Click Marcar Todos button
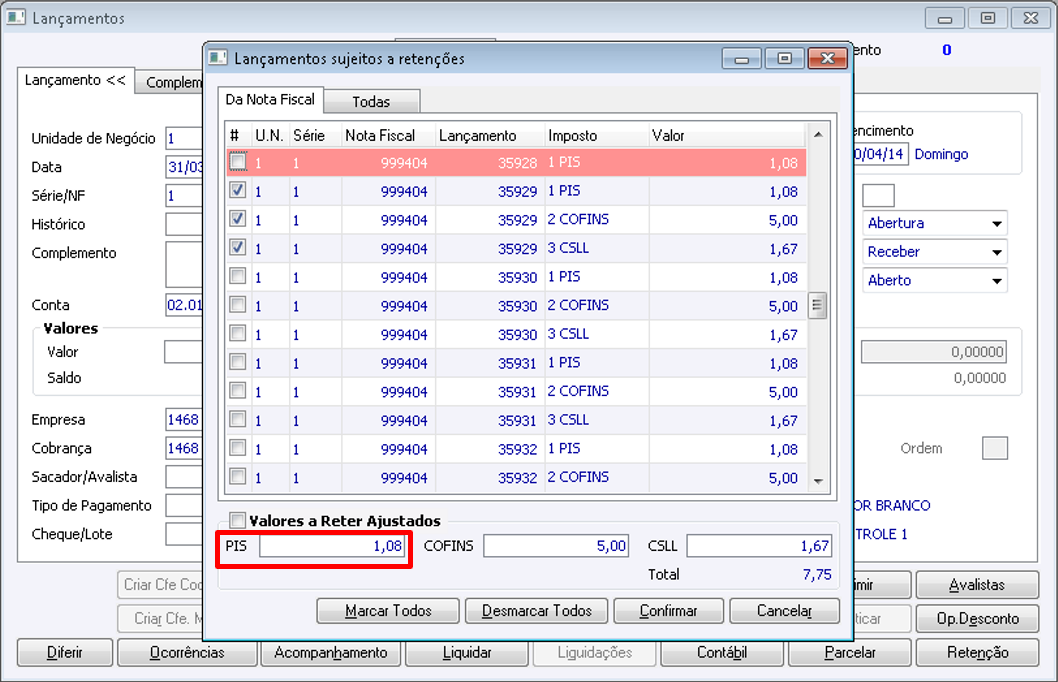Viewport: 1058px width, 682px height. coord(388,611)
